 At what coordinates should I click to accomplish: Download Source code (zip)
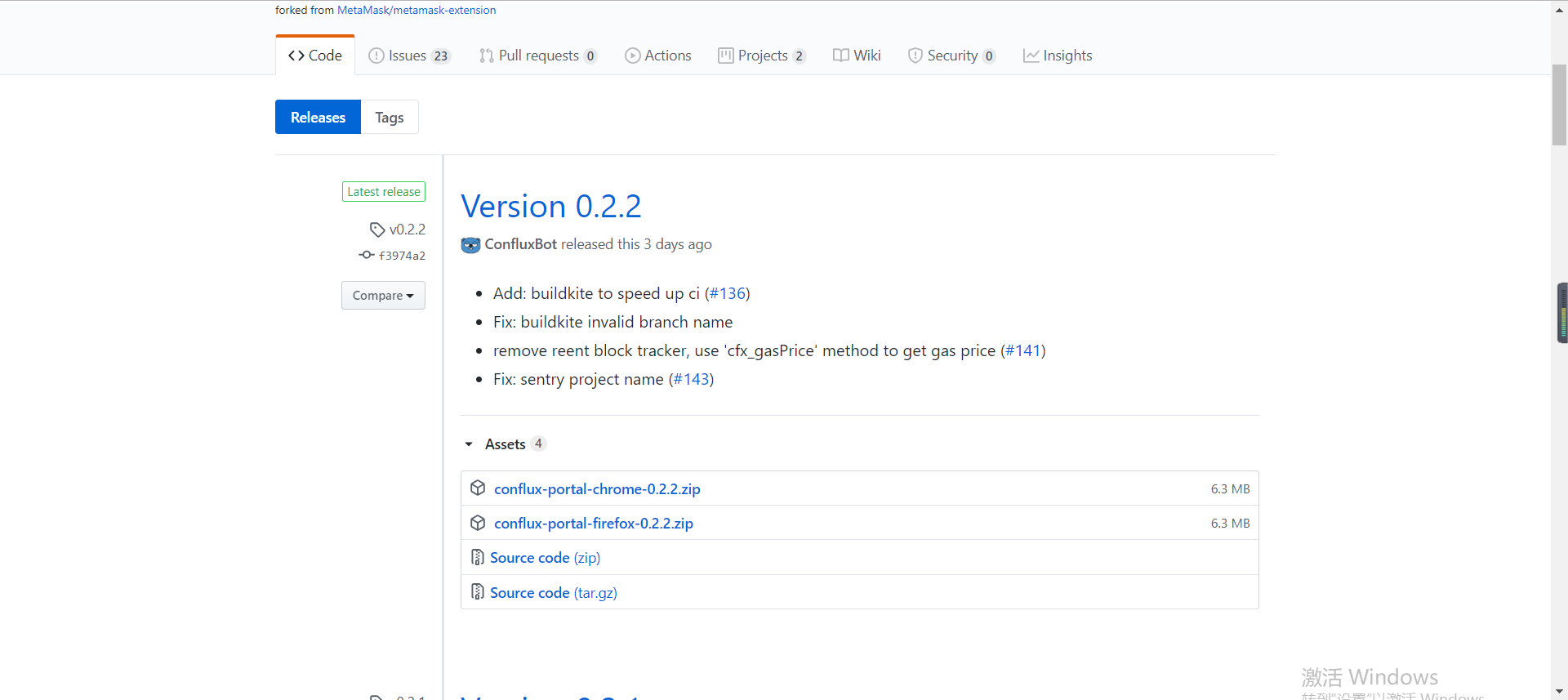click(x=545, y=557)
